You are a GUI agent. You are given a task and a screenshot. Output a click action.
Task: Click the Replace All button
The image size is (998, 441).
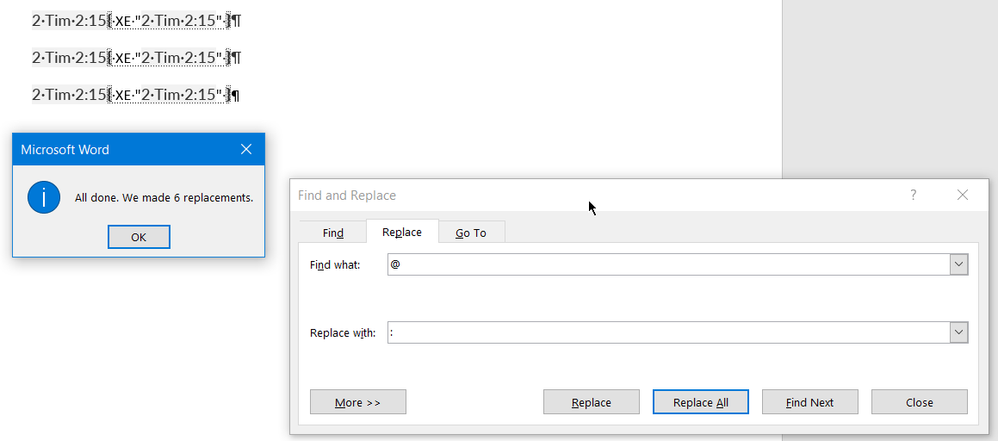[701, 402]
